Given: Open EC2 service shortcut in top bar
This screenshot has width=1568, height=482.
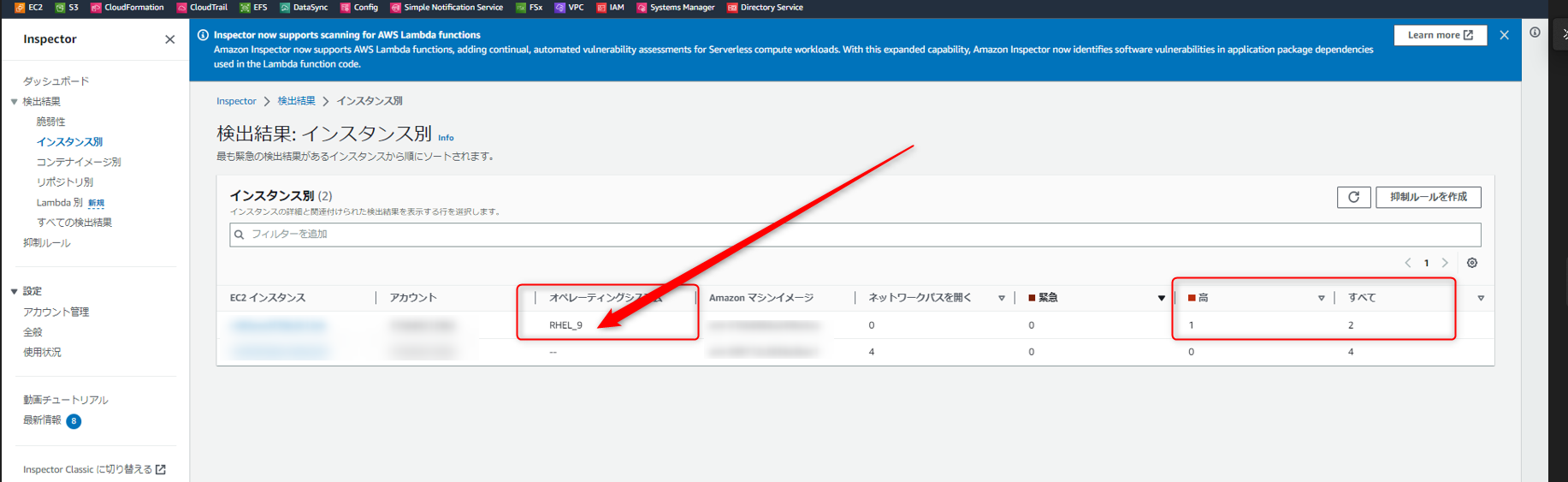Looking at the screenshot, I should click(x=28, y=8).
